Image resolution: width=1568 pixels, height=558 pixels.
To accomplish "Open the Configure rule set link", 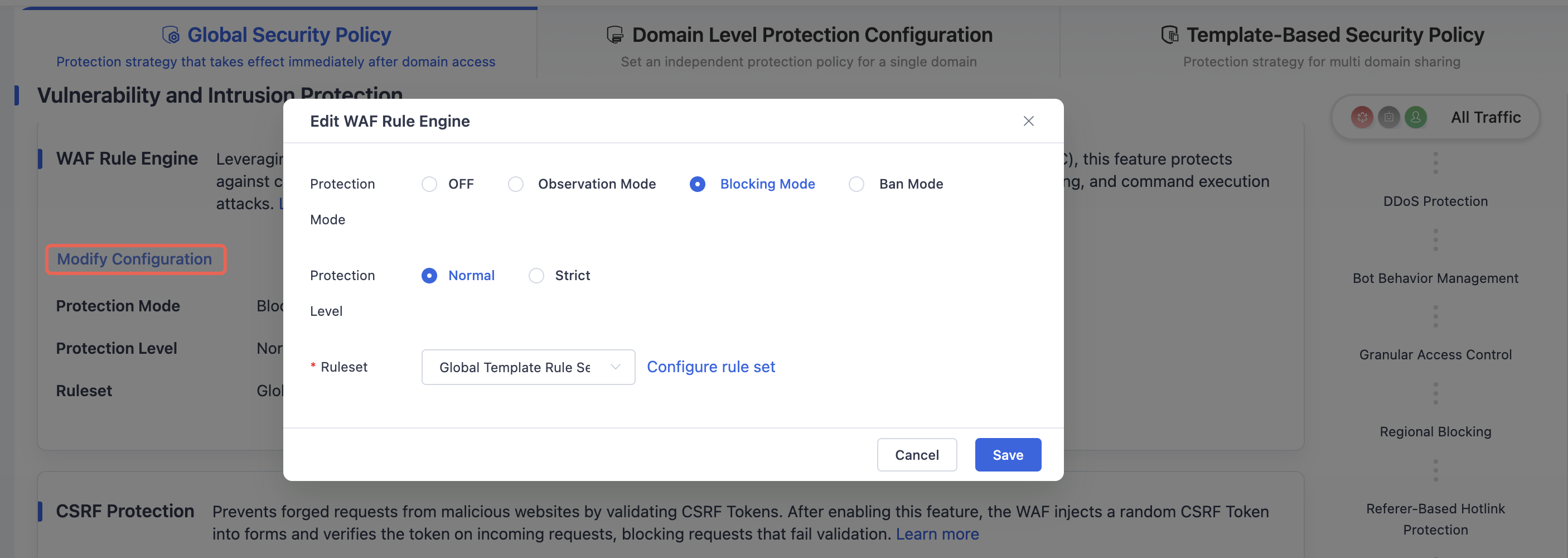I will pos(710,367).
